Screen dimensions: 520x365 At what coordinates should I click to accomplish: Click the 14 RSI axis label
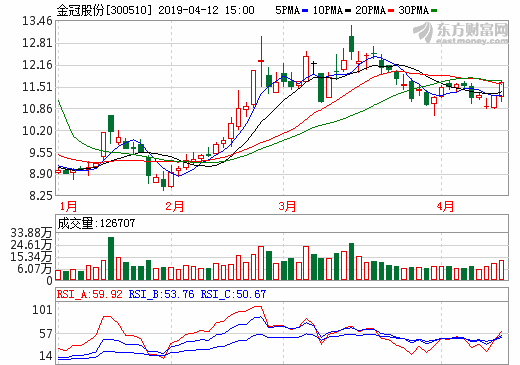[x=46, y=356]
